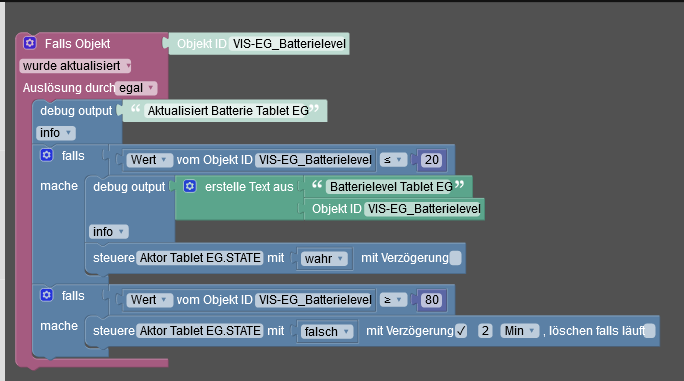684x381 pixels.
Task: Edit the delay value 2
Action: [485, 331]
